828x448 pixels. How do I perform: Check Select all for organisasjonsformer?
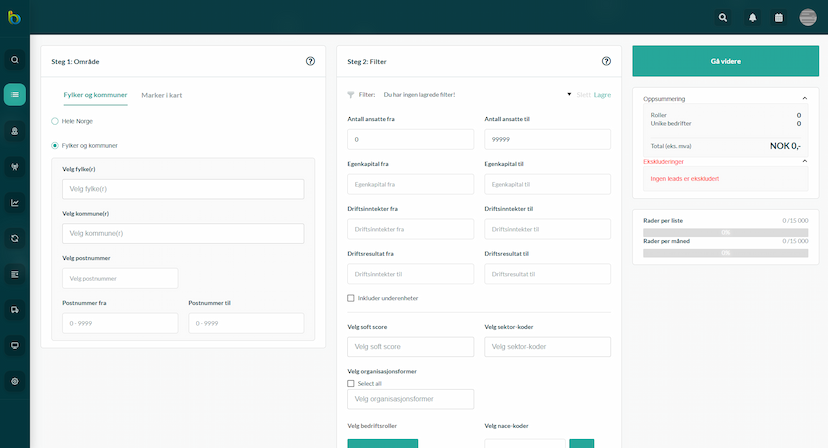coord(351,384)
